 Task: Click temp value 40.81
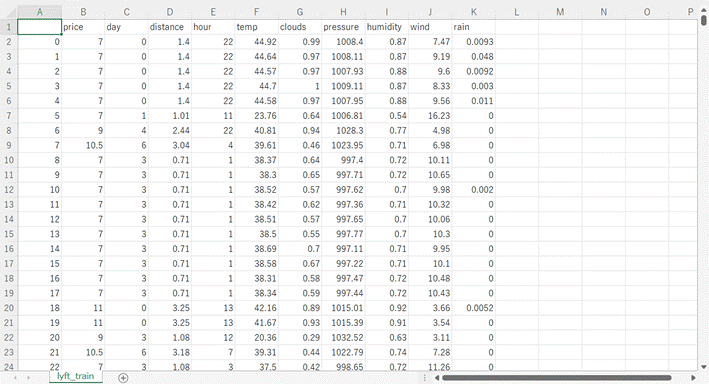257,131
